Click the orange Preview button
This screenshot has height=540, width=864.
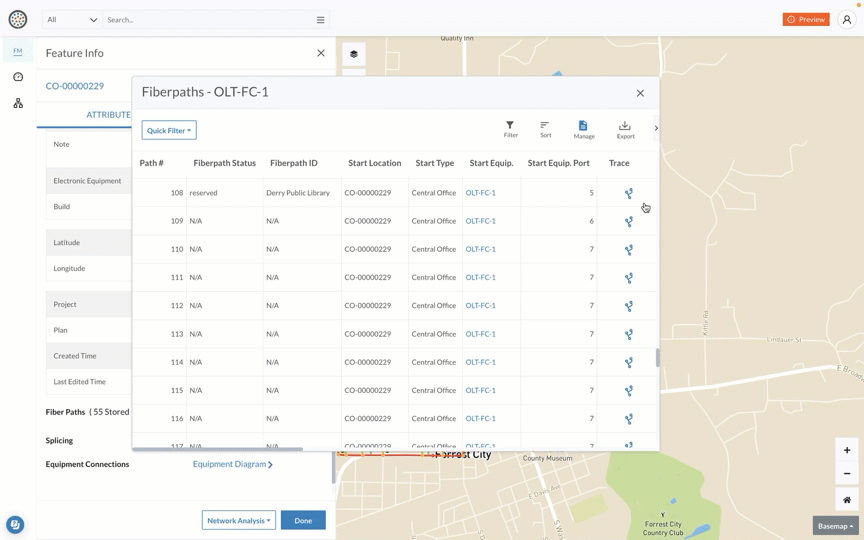coord(806,19)
